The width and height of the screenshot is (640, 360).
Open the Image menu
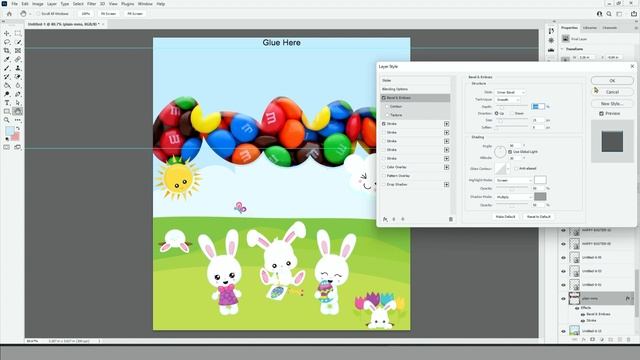pos(38,4)
